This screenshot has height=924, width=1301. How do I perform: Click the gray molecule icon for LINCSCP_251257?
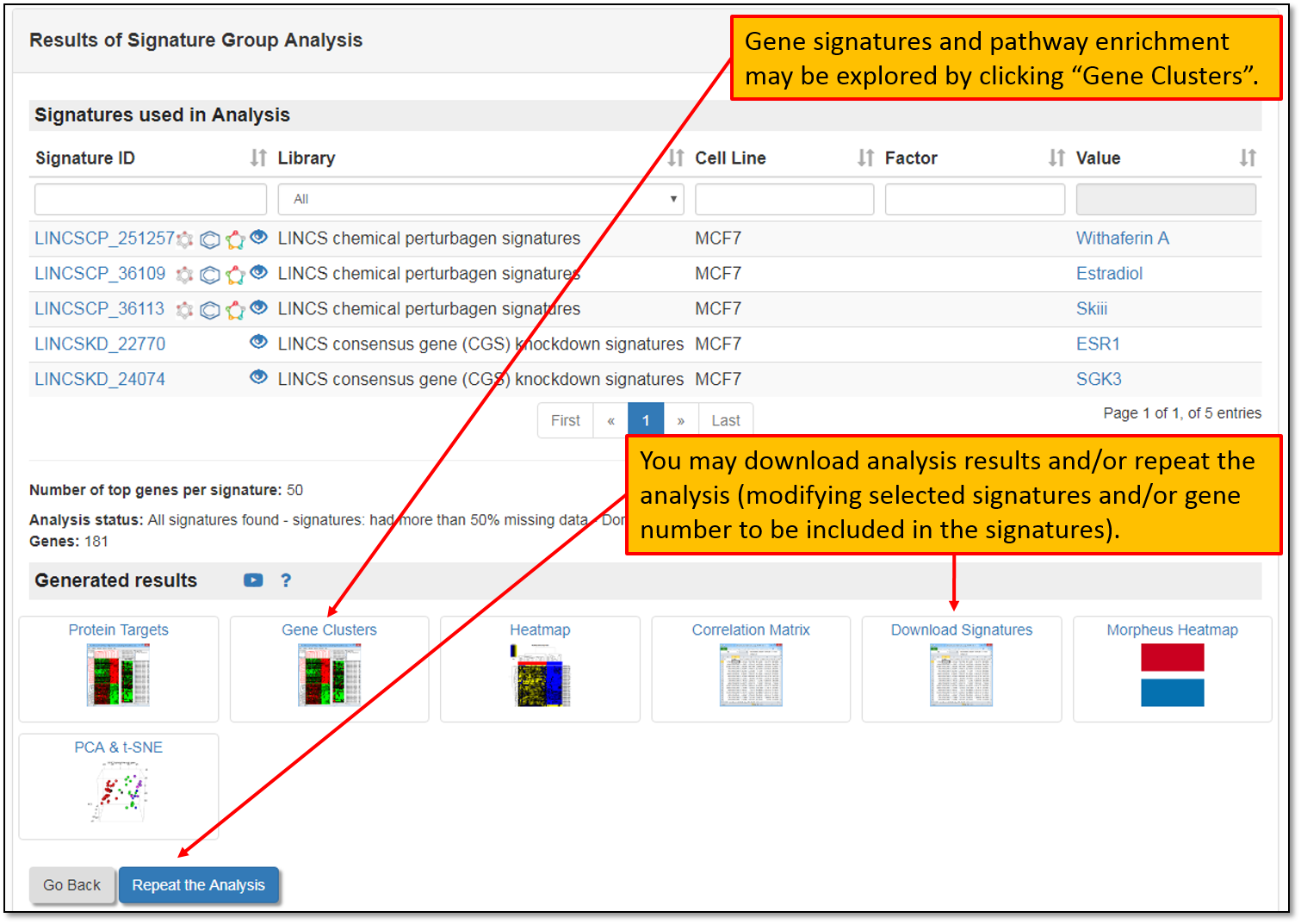(x=185, y=240)
